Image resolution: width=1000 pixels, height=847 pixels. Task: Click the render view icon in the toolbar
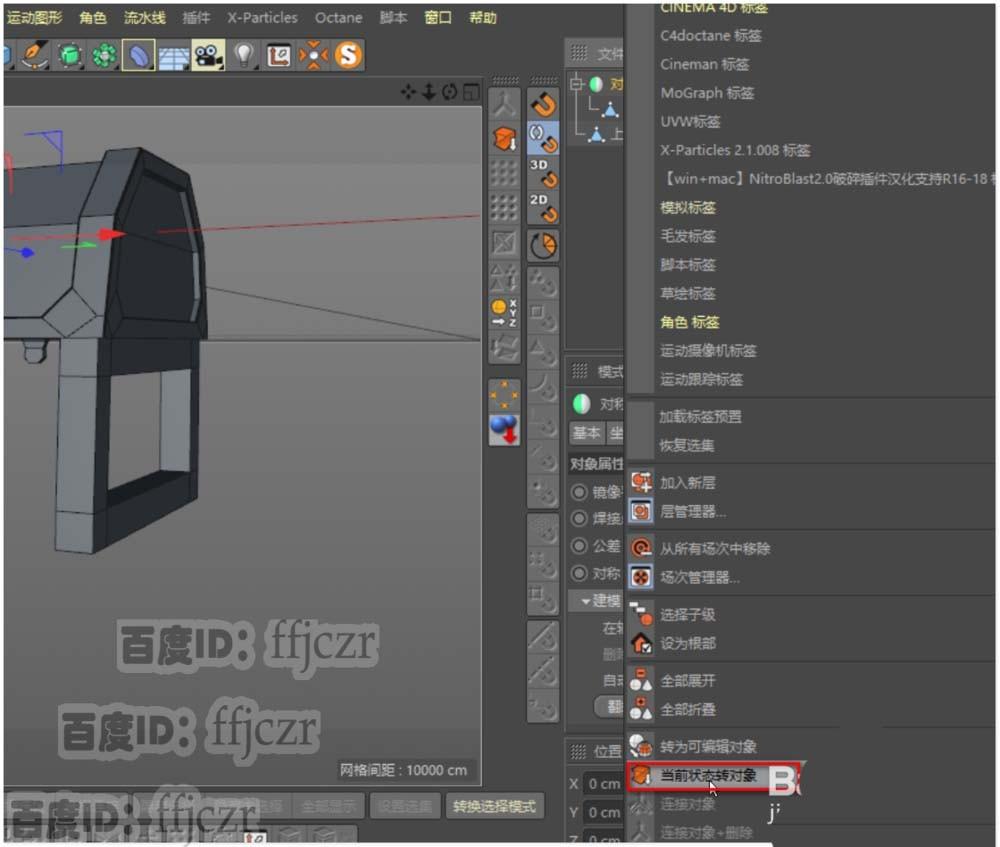point(207,54)
